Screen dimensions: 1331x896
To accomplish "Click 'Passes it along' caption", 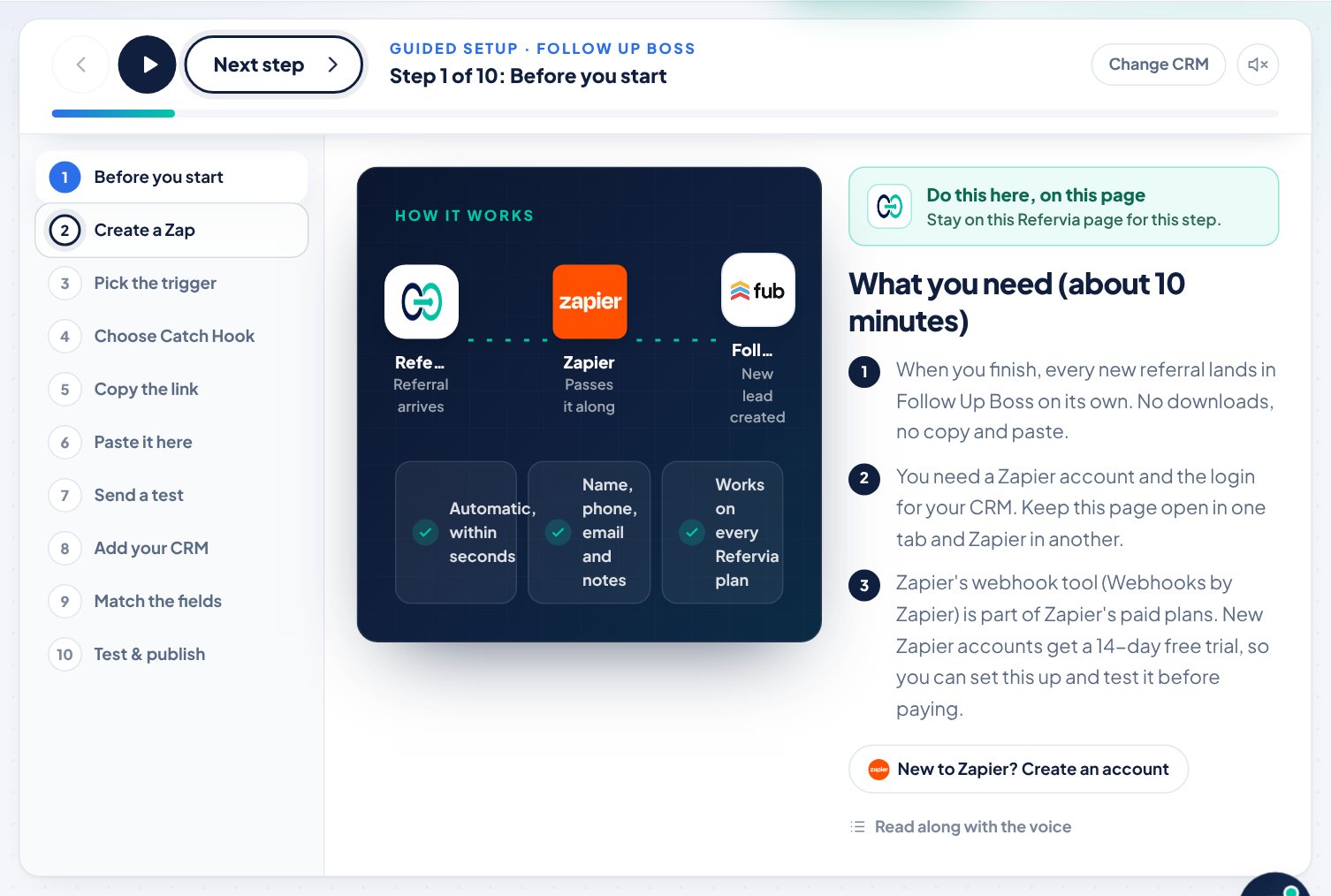I will tap(589, 396).
